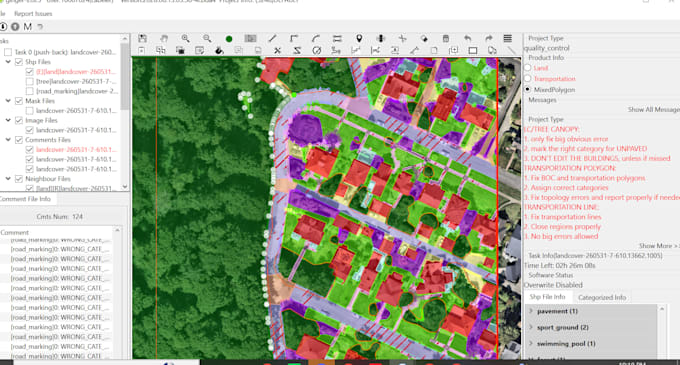Expand the swimming_pool (1) category
Screen dimensions: 680x365
[x=531, y=343]
